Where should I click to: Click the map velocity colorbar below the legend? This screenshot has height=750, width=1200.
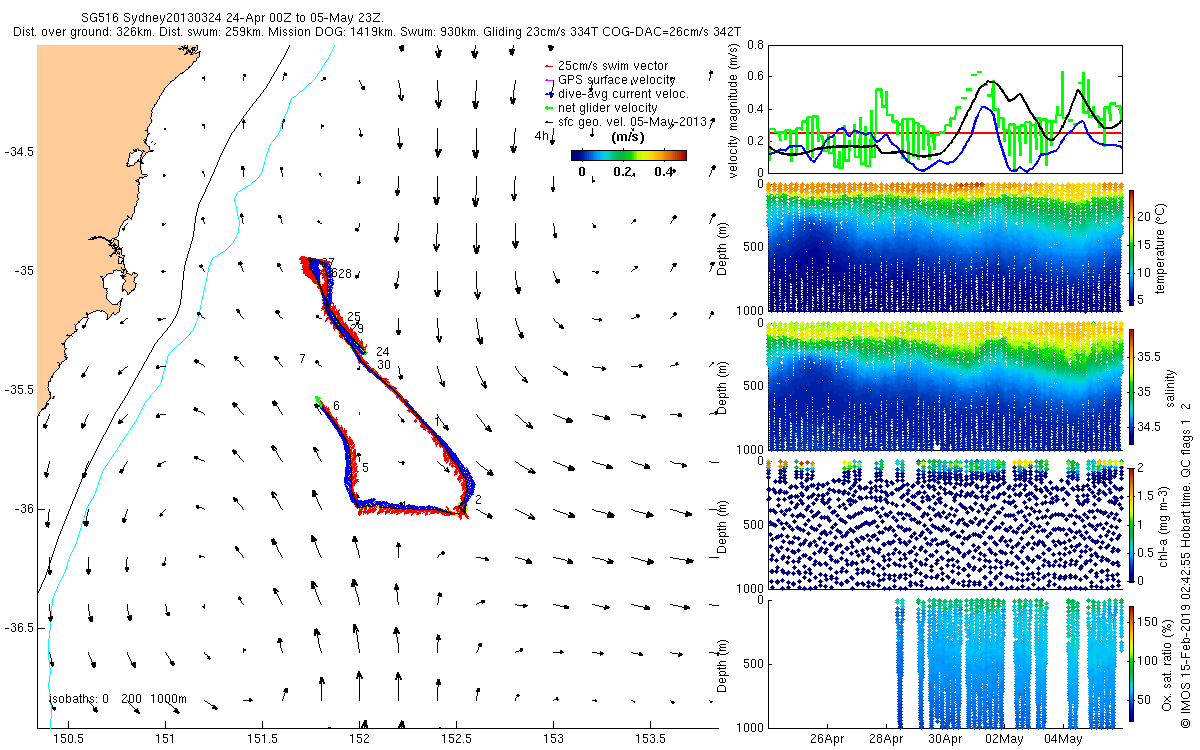pos(629,155)
